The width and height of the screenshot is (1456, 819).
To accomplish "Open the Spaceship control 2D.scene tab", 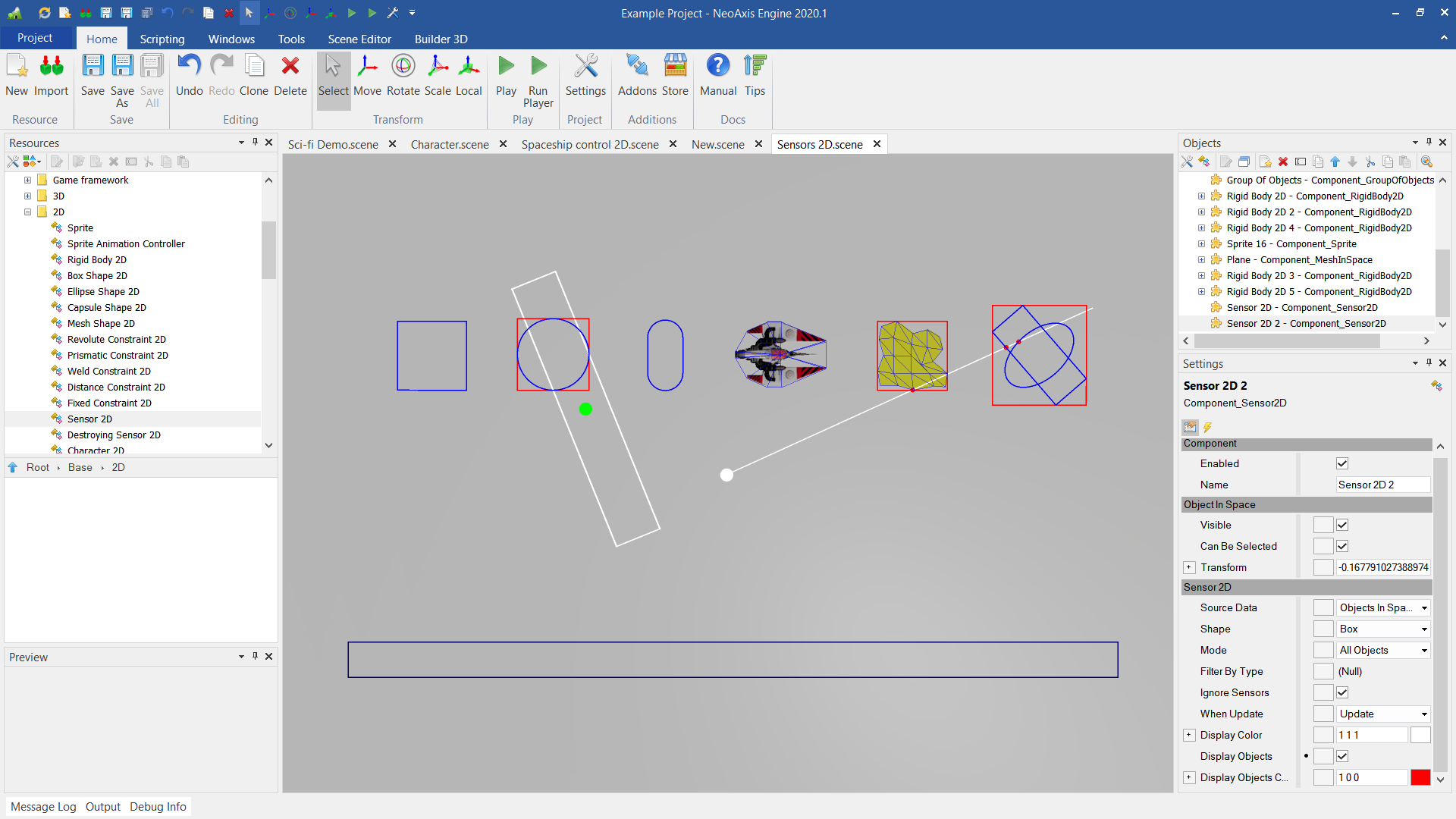I will coord(589,144).
